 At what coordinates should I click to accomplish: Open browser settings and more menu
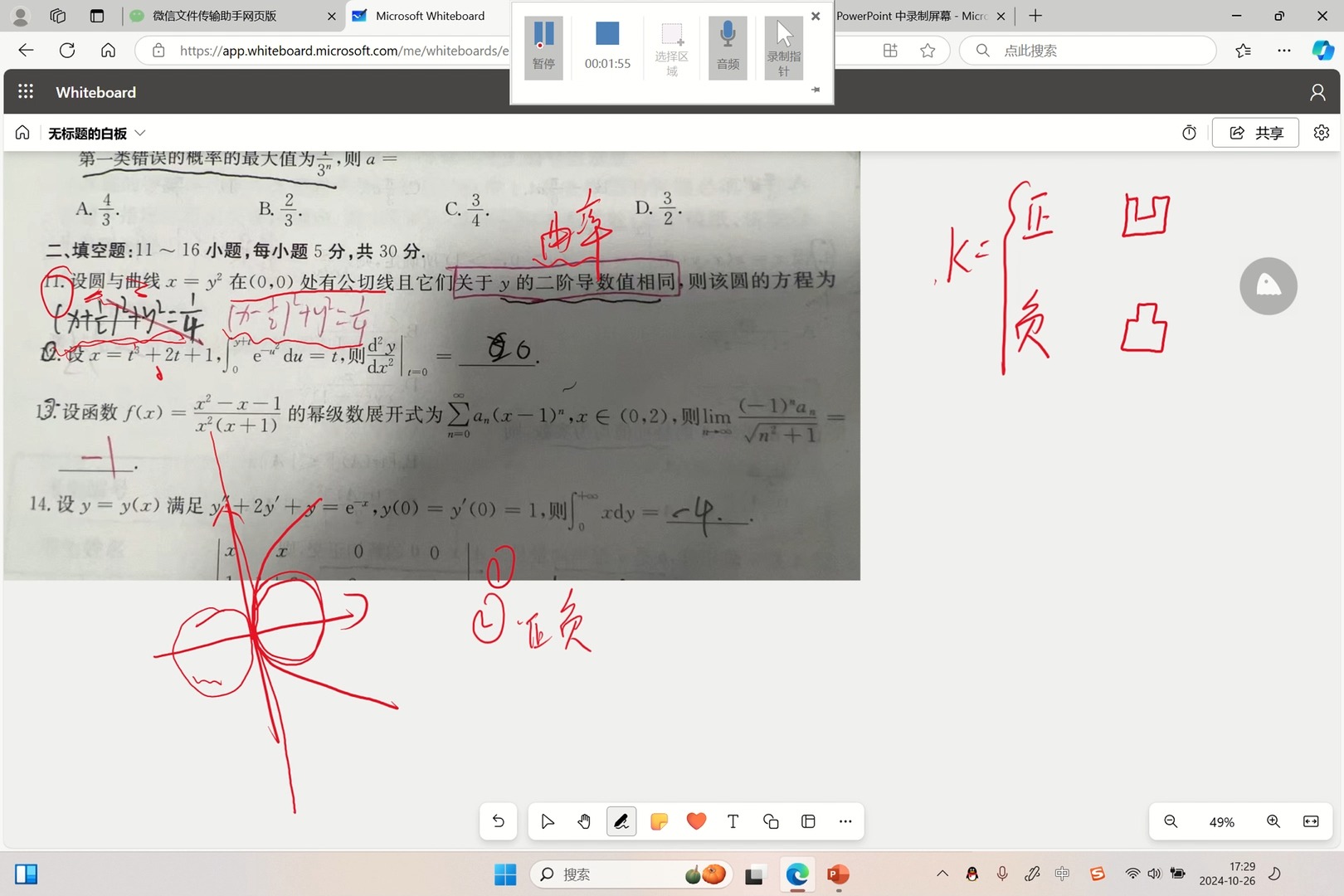tap(1284, 51)
